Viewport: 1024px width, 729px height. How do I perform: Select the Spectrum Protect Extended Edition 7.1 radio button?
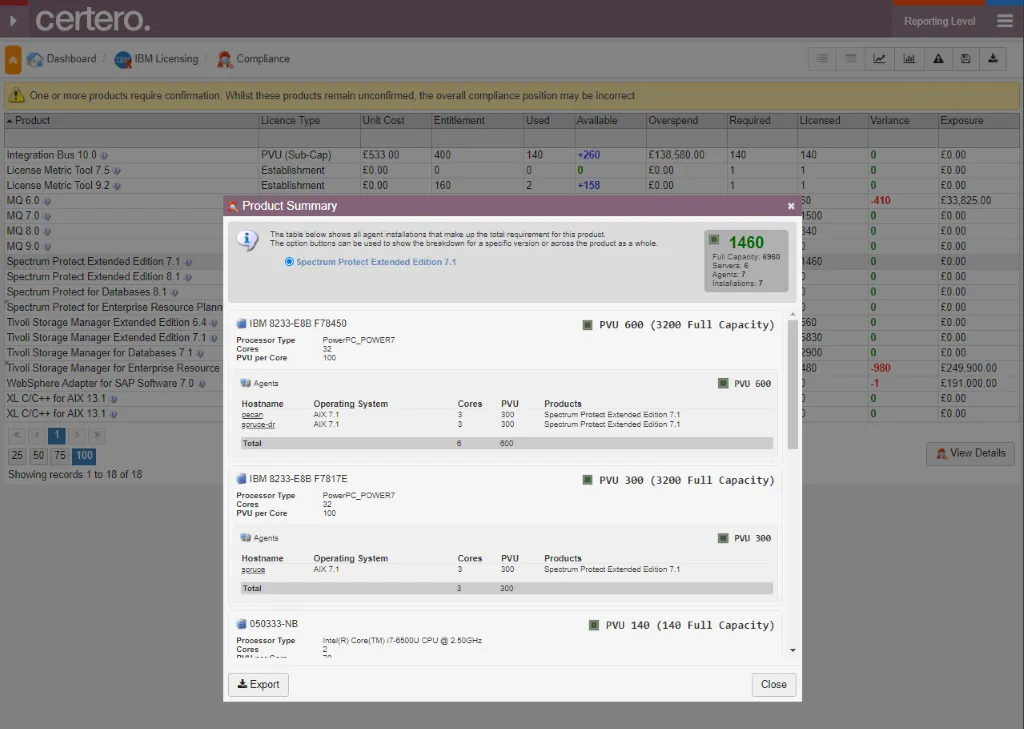tap(290, 262)
